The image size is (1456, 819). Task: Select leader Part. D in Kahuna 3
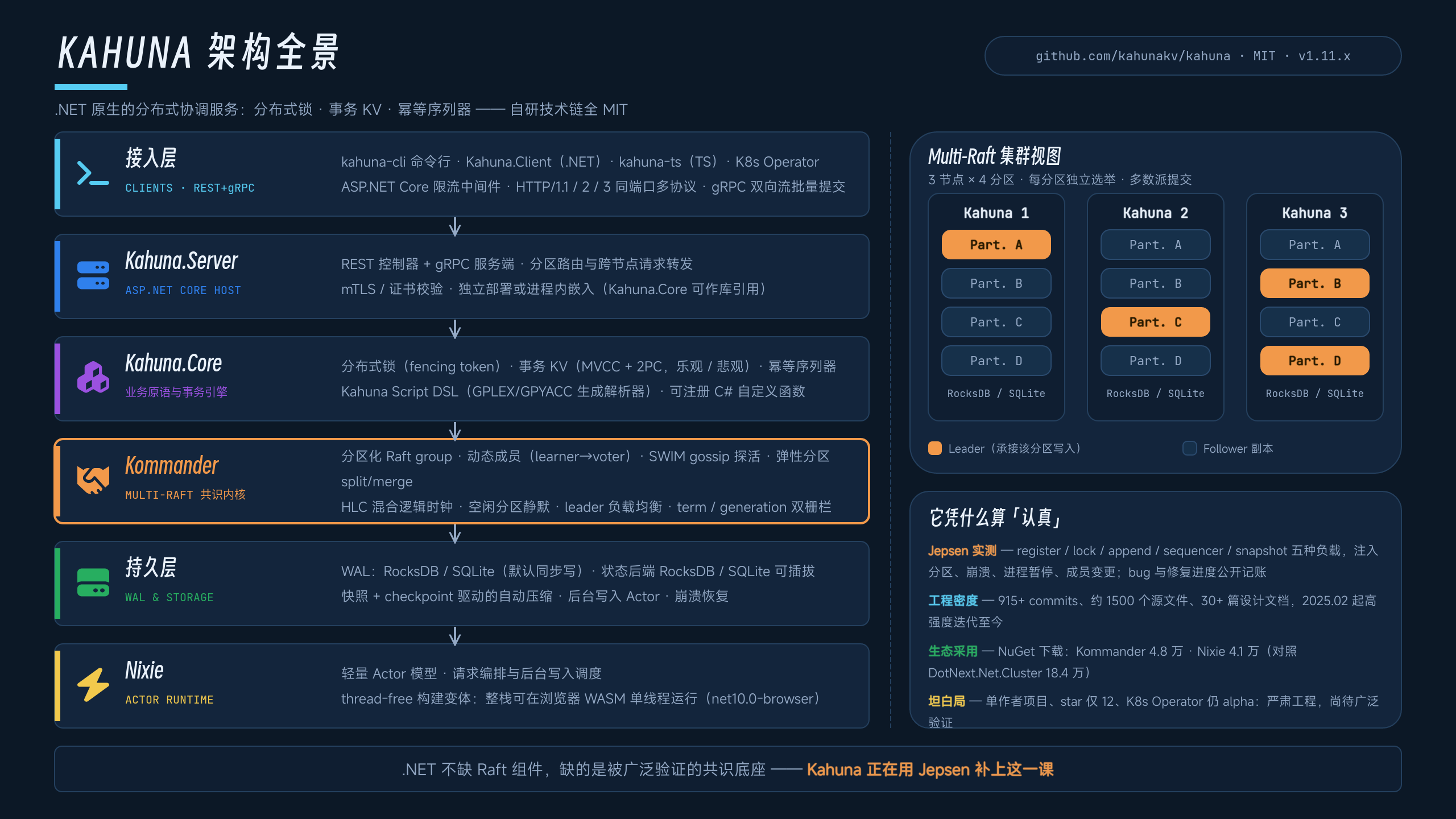(1315, 361)
